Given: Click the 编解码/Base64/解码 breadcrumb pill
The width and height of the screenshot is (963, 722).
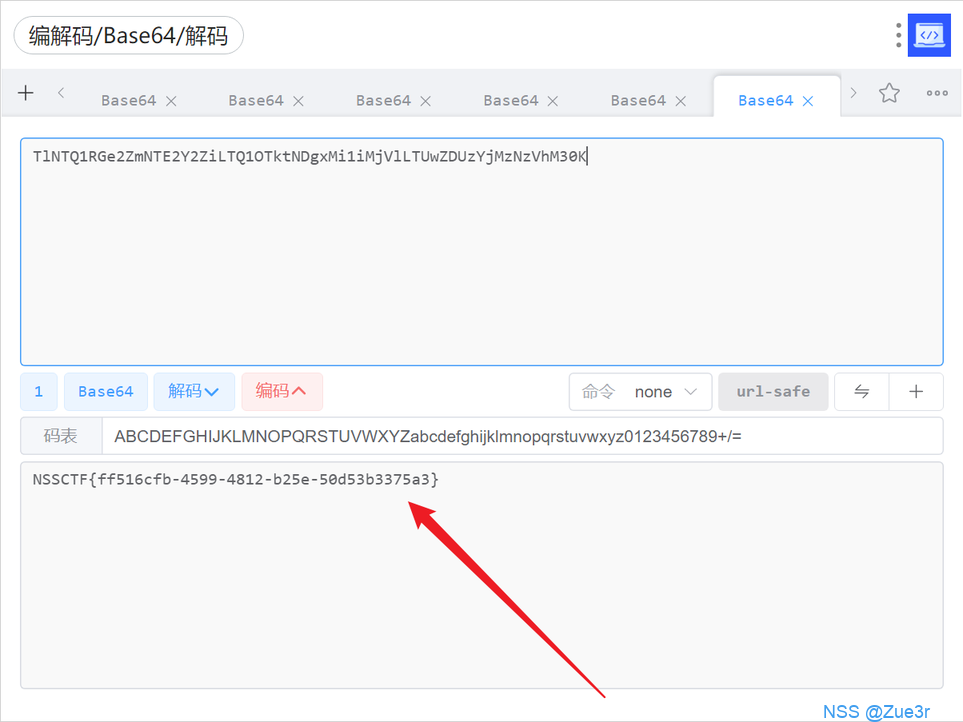Looking at the screenshot, I should pyautogui.click(x=128, y=37).
